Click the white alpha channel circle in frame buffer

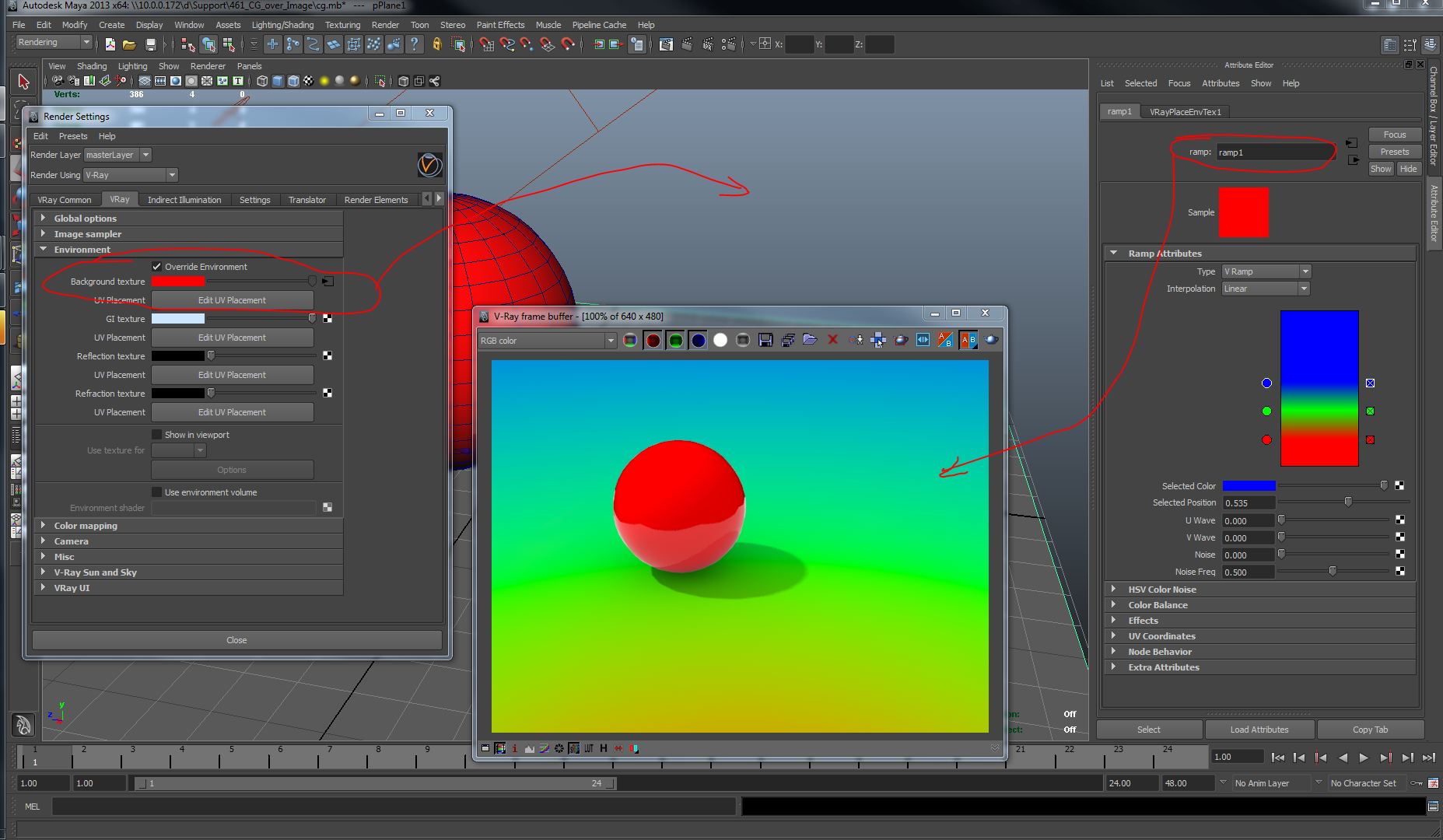(720, 340)
